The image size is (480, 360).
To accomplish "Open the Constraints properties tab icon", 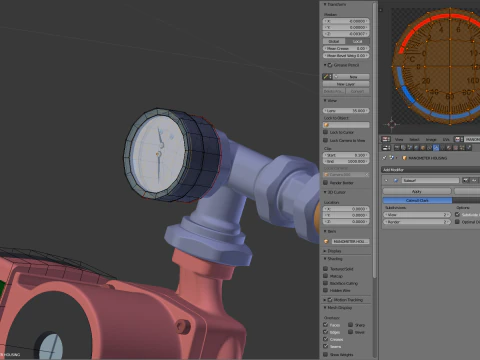I will pyautogui.click(x=429, y=148).
